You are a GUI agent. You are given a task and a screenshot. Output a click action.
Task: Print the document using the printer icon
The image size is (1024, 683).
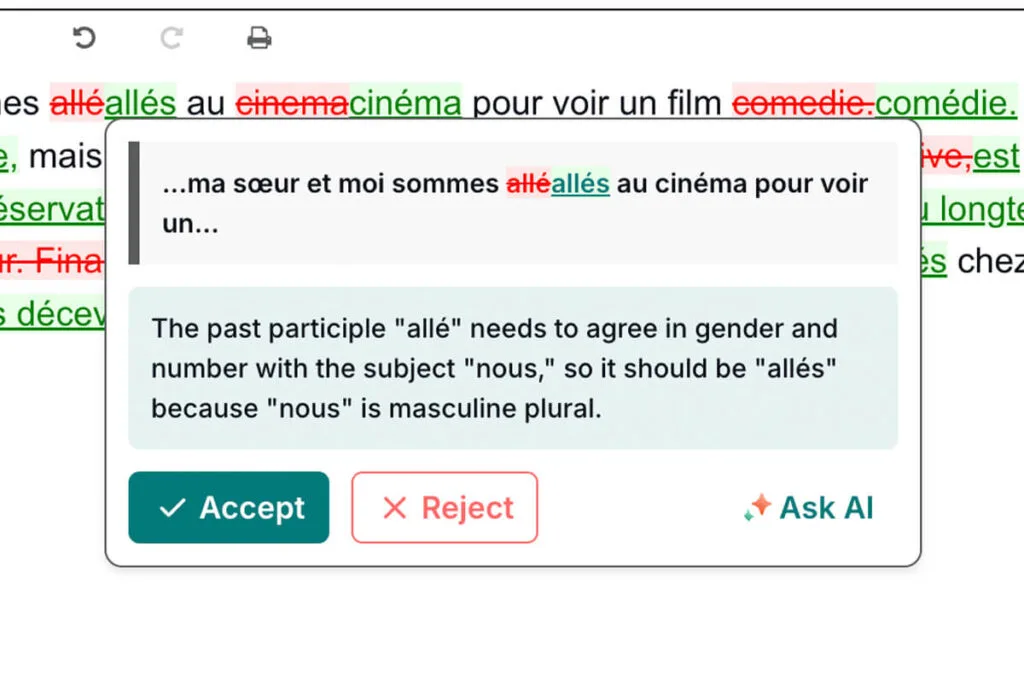pyautogui.click(x=259, y=38)
